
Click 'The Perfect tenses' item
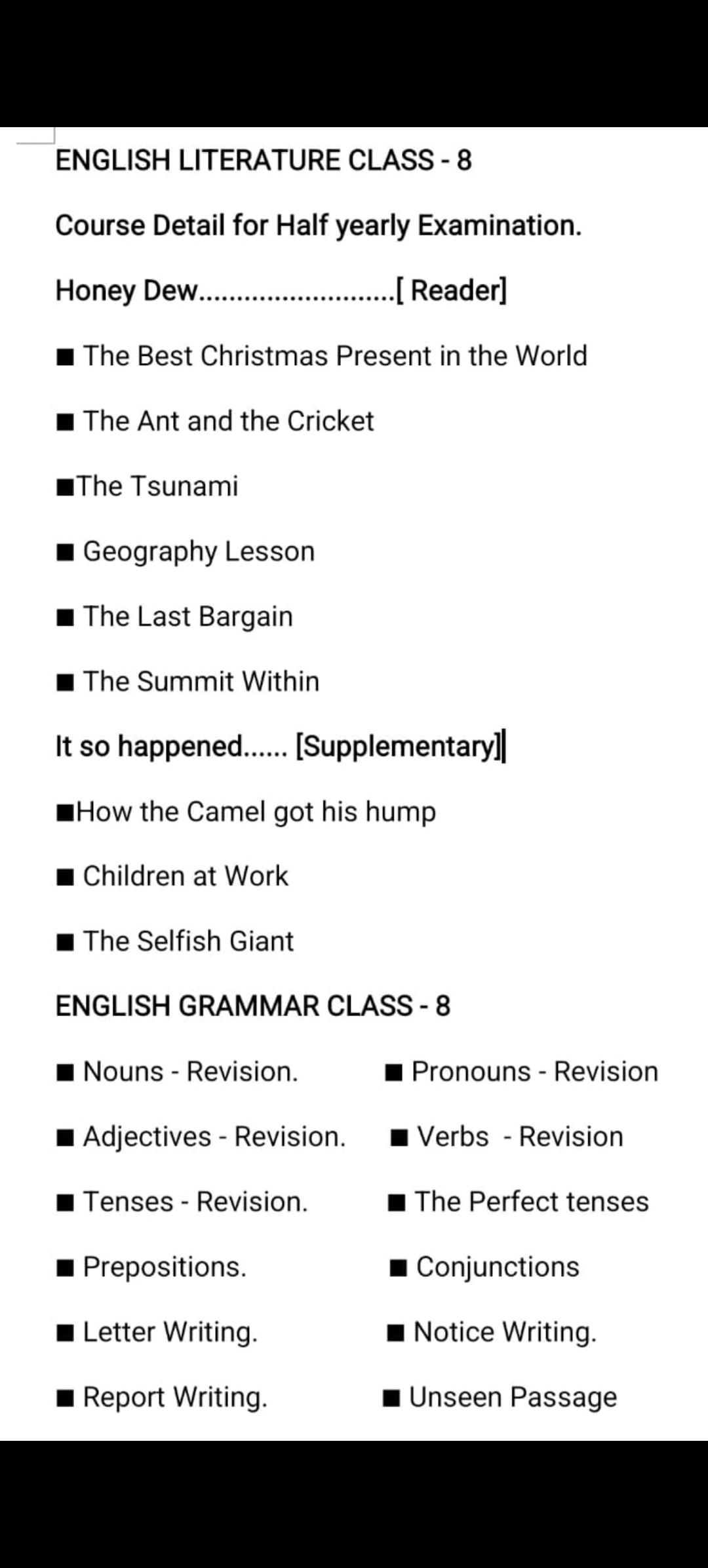click(x=531, y=1202)
